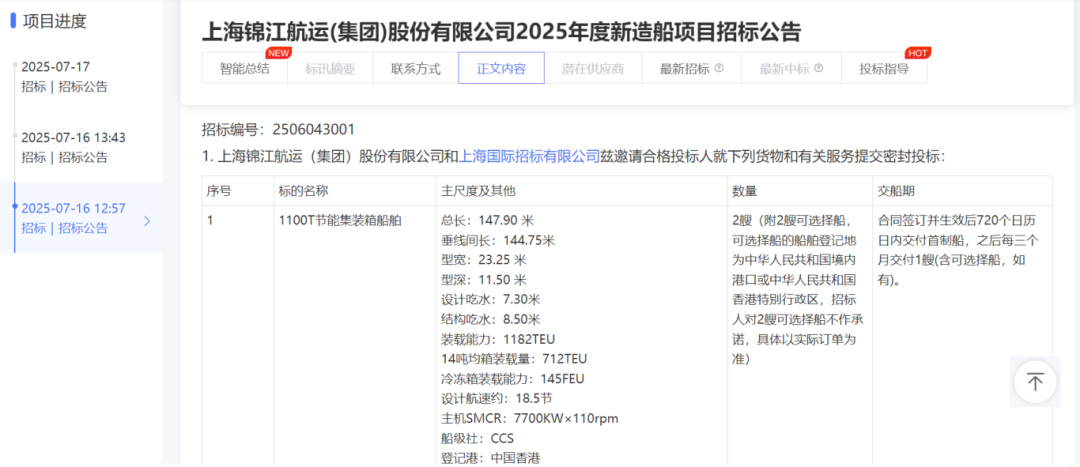Open the 联系方式 tab
Viewport: 1080px width, 467px height.
click(x=415, y=68)
